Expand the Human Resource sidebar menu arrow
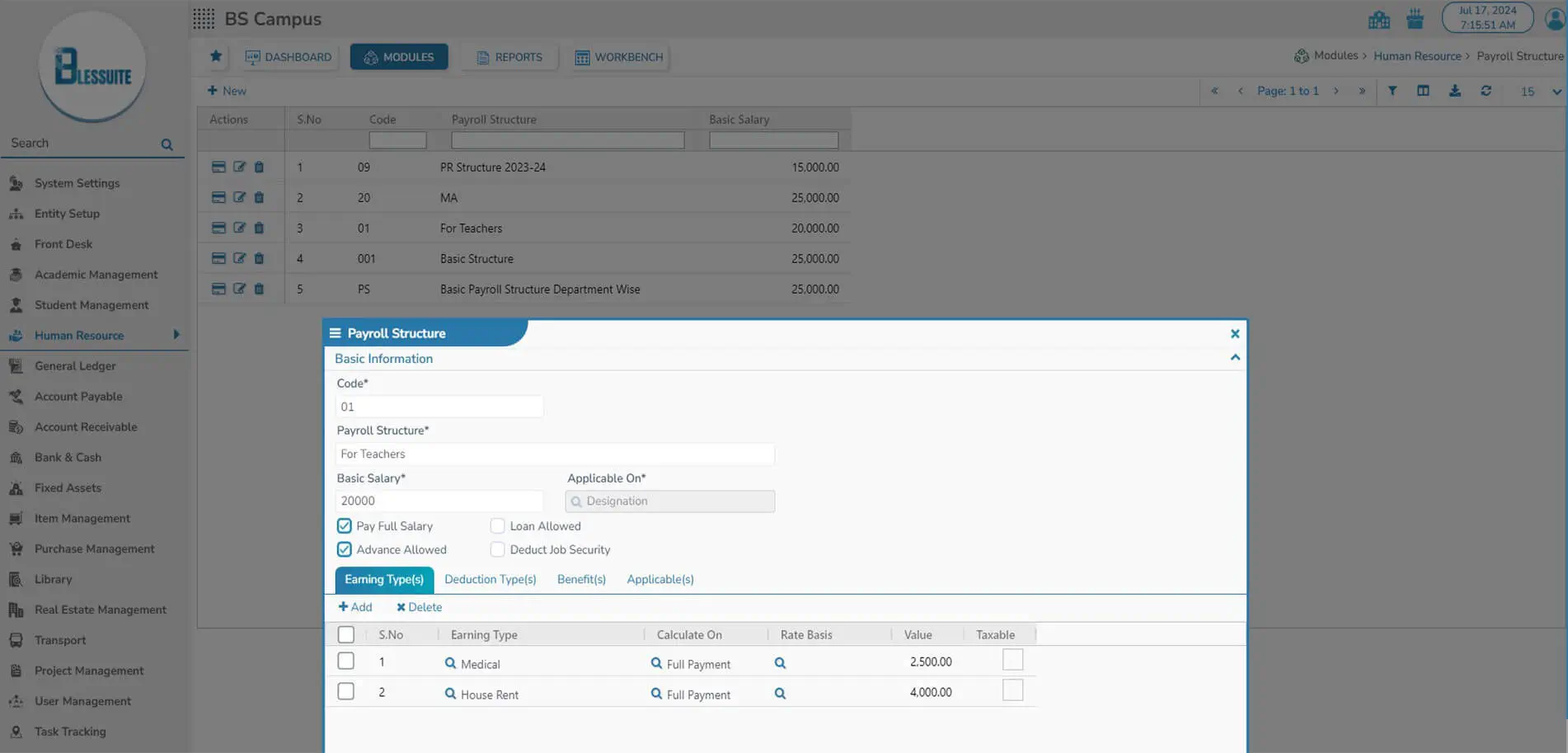 (x=176, y=335)
